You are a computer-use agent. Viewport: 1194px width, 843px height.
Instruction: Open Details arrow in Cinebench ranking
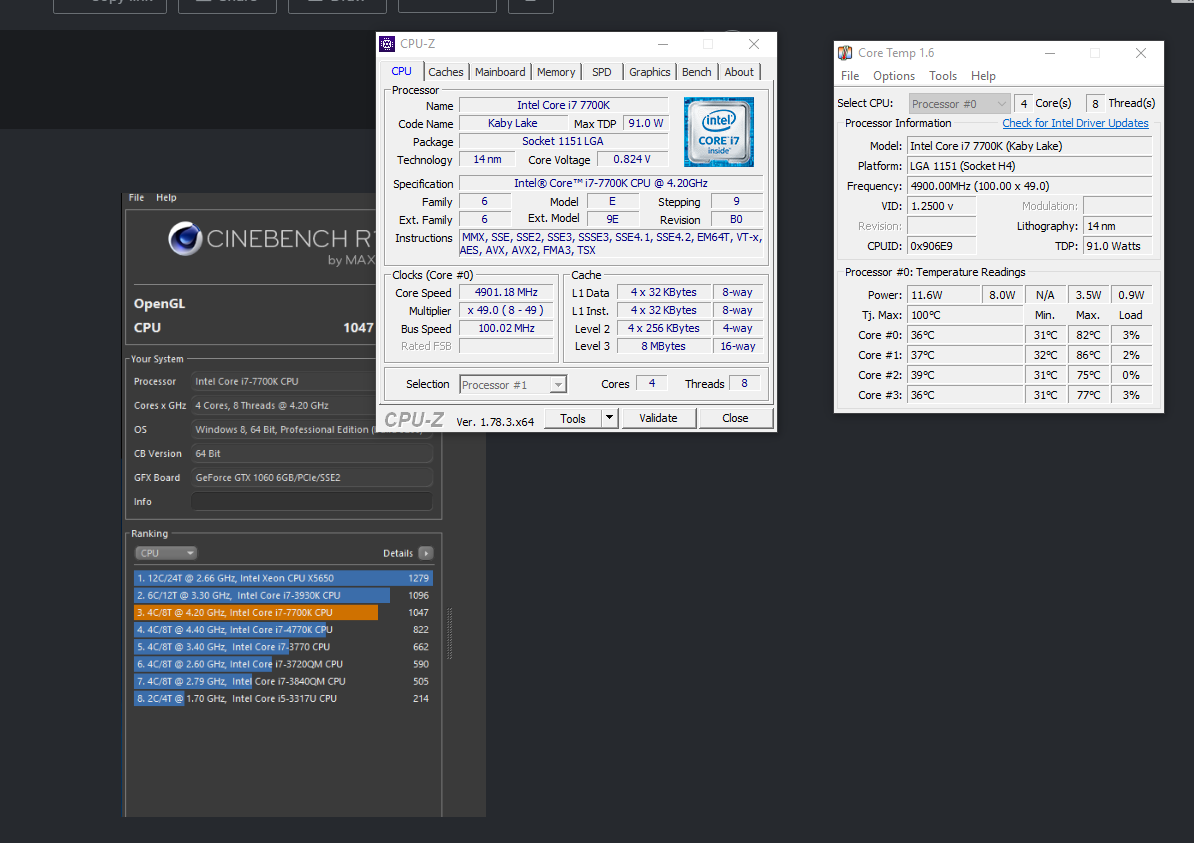[x=426, y=553]
